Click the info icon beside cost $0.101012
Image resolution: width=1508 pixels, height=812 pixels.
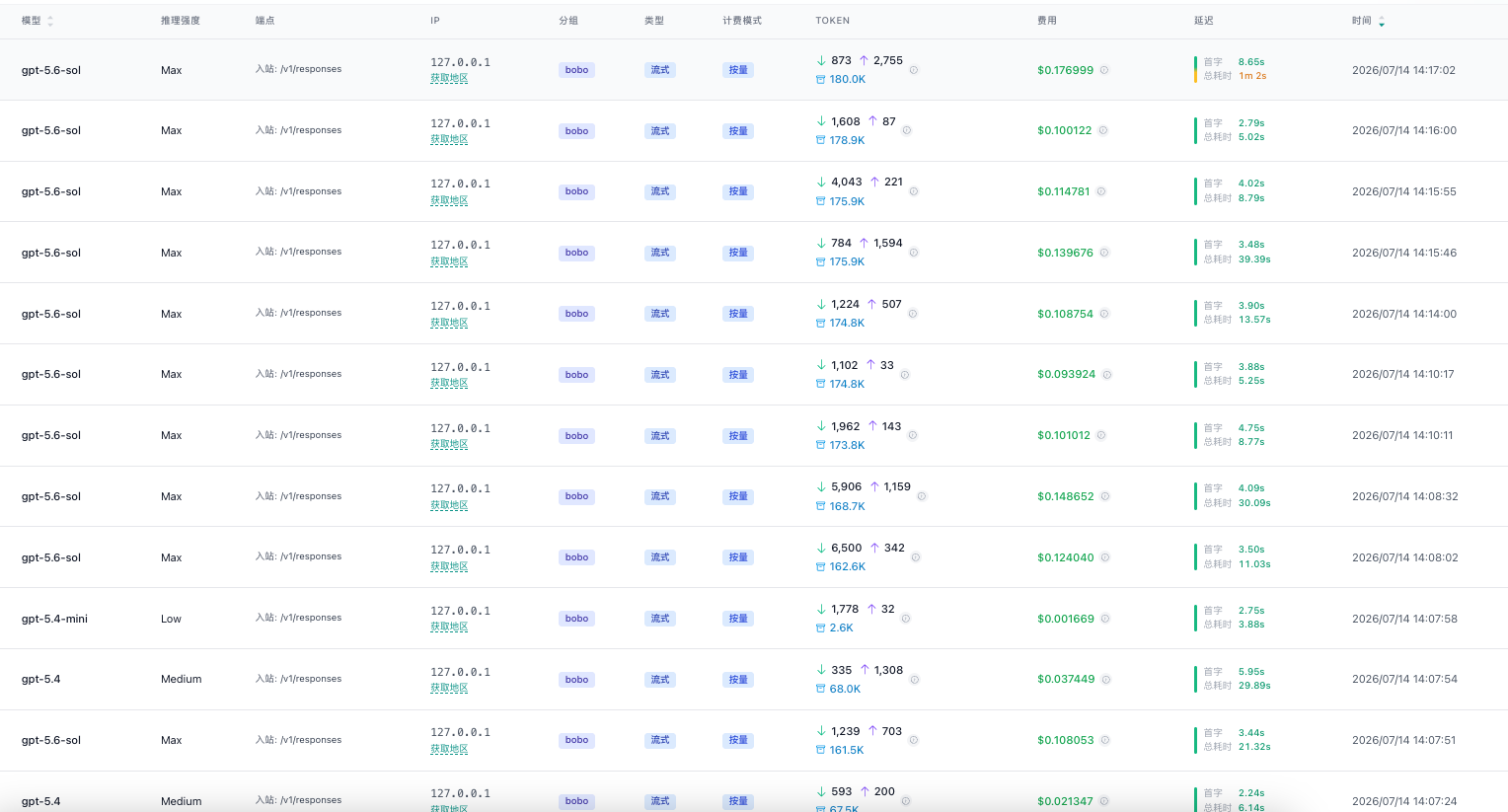click(x=1101, y=435)
